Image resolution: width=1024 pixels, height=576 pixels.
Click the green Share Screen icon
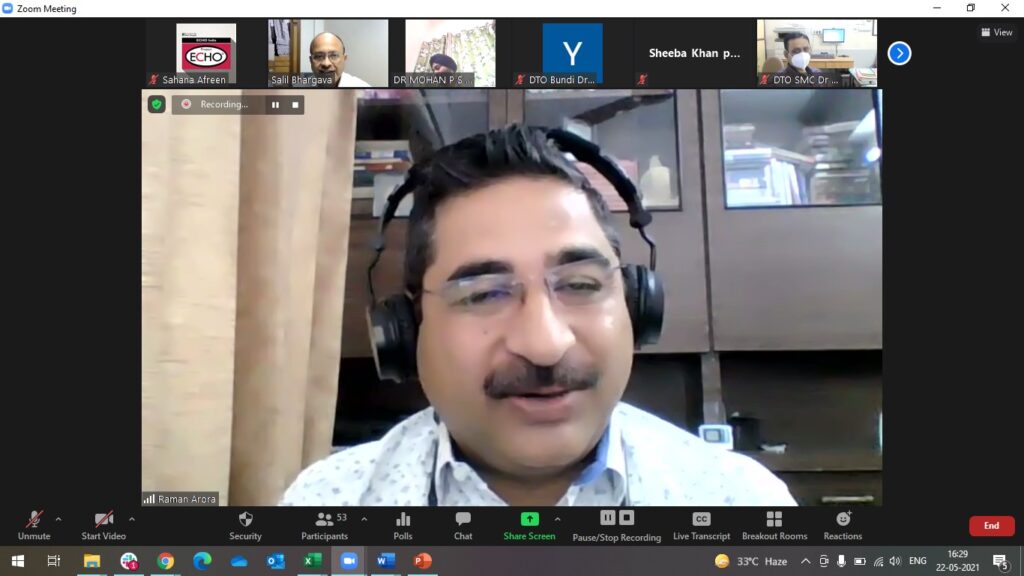pos(529,519)
